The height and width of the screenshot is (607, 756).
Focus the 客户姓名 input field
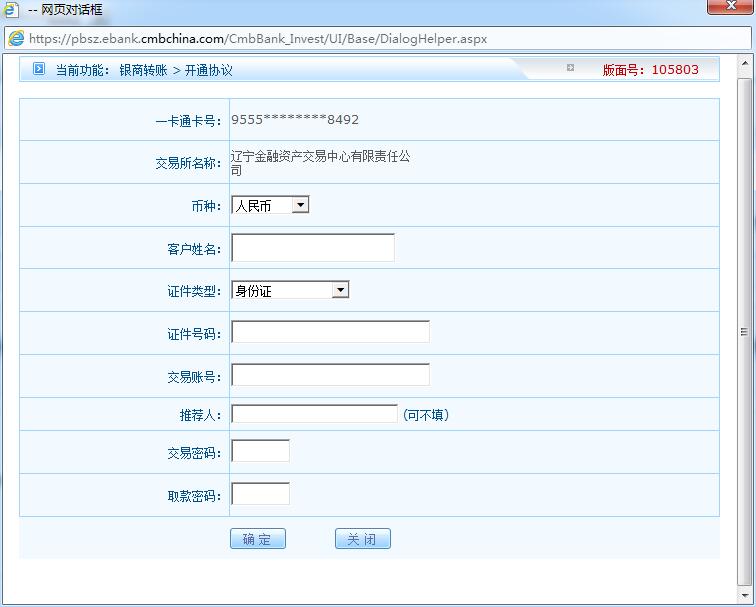coord(313,248)
